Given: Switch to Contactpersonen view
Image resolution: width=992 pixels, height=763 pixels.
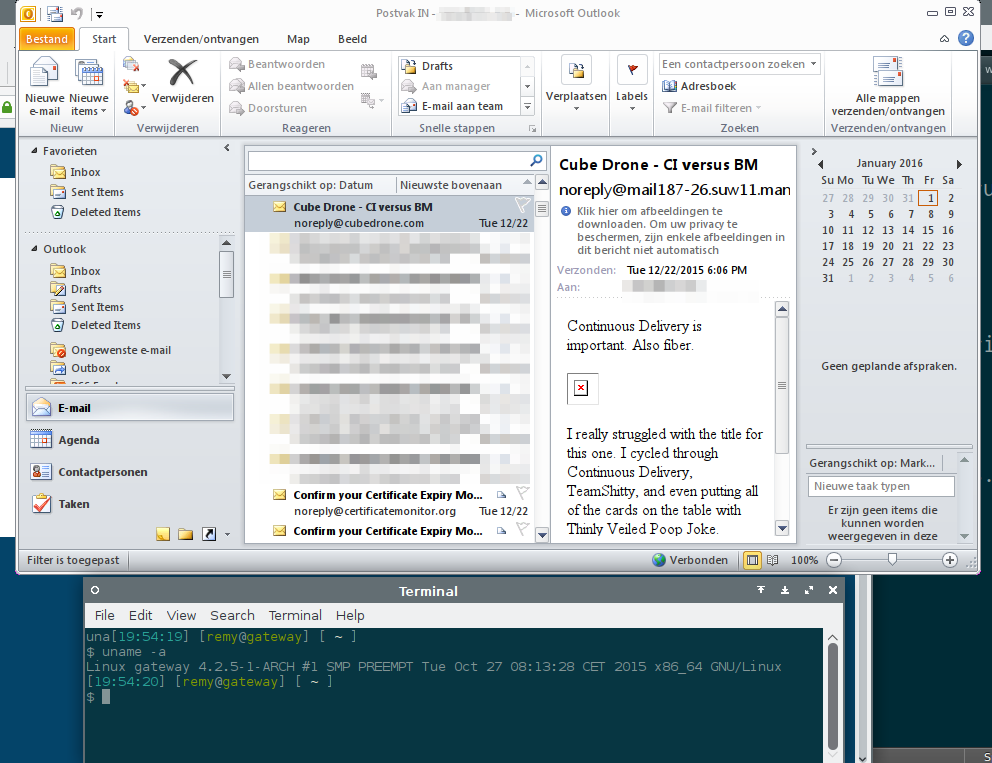Looking at the screenshot, I should click(130, 472).
